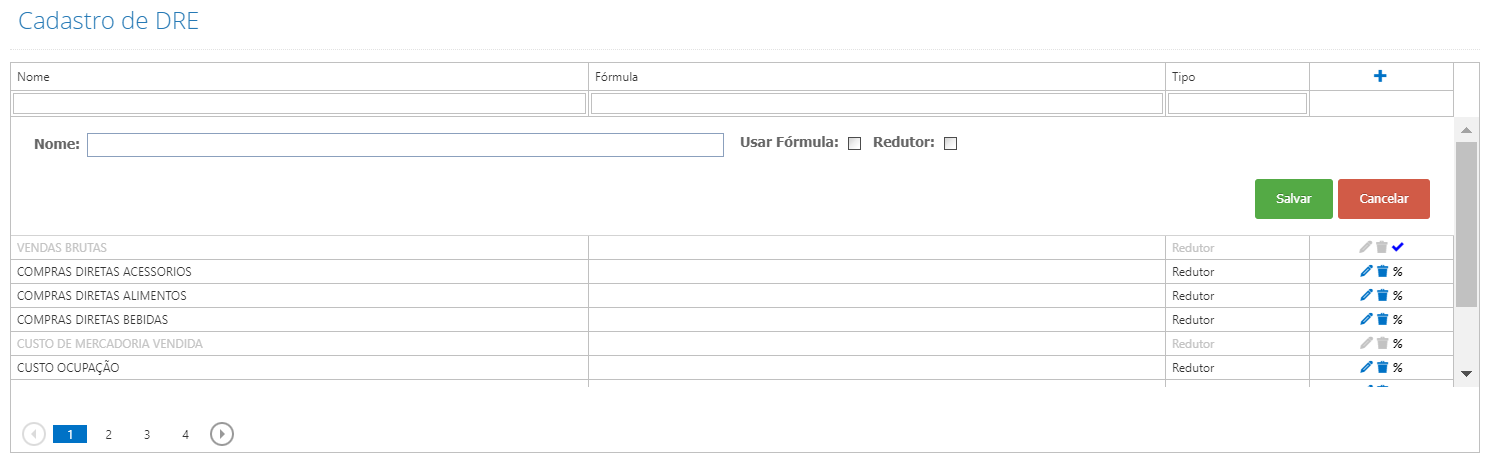Screen dimensions: 1489x465
Task: Edit COMPRAS DIRETAS ACESSORIOS with the pencil icon
Action: [x=1366, y=271]
